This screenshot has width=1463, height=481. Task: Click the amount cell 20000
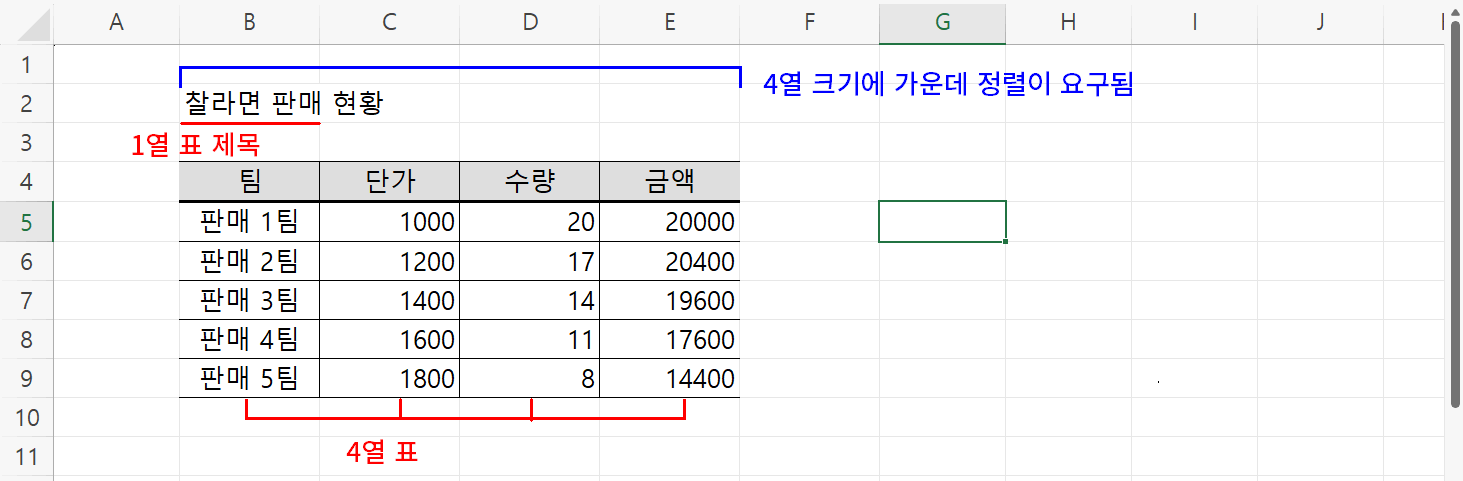(669, 221)
